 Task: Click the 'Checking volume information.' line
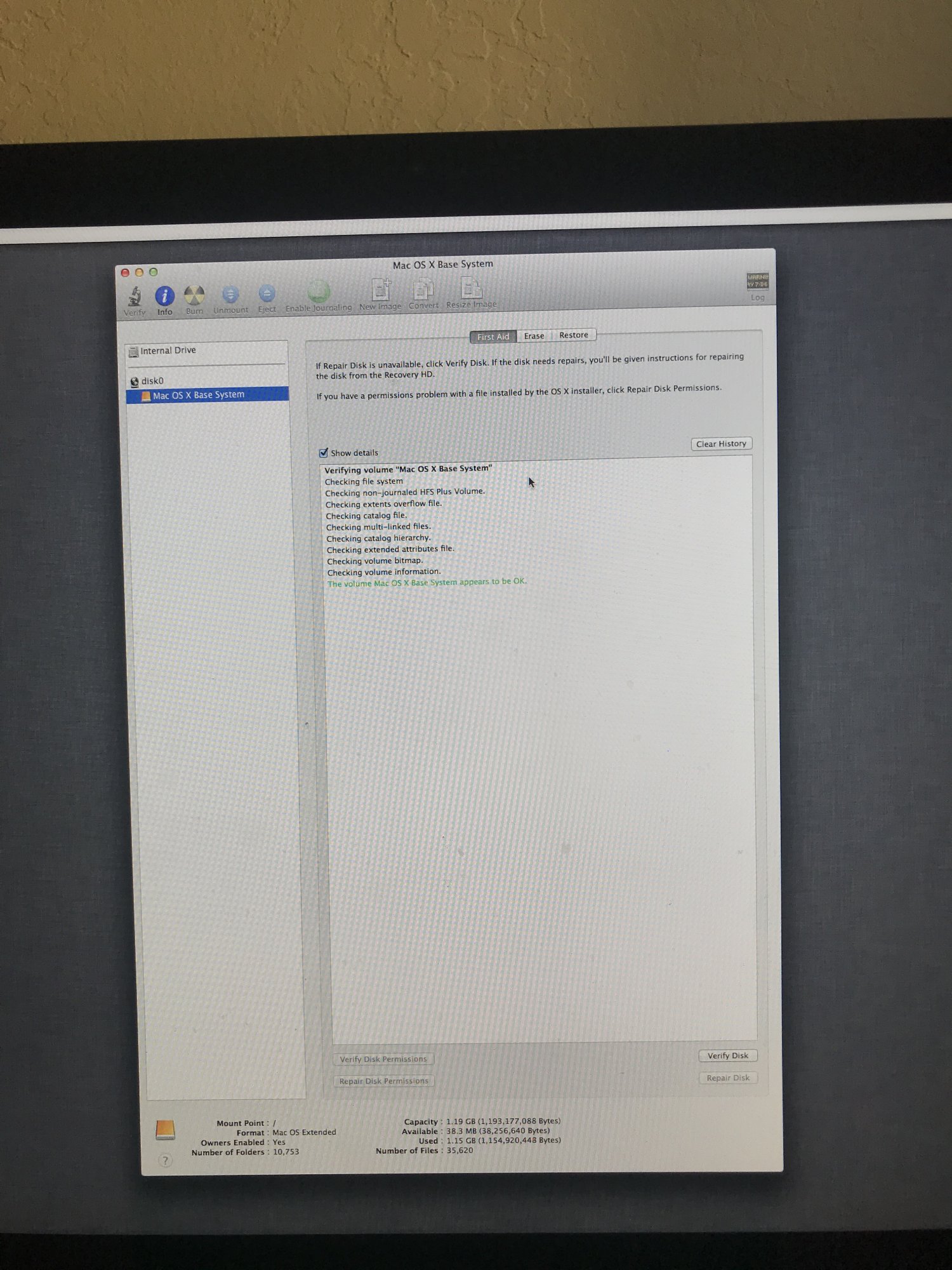click(384, 572)
